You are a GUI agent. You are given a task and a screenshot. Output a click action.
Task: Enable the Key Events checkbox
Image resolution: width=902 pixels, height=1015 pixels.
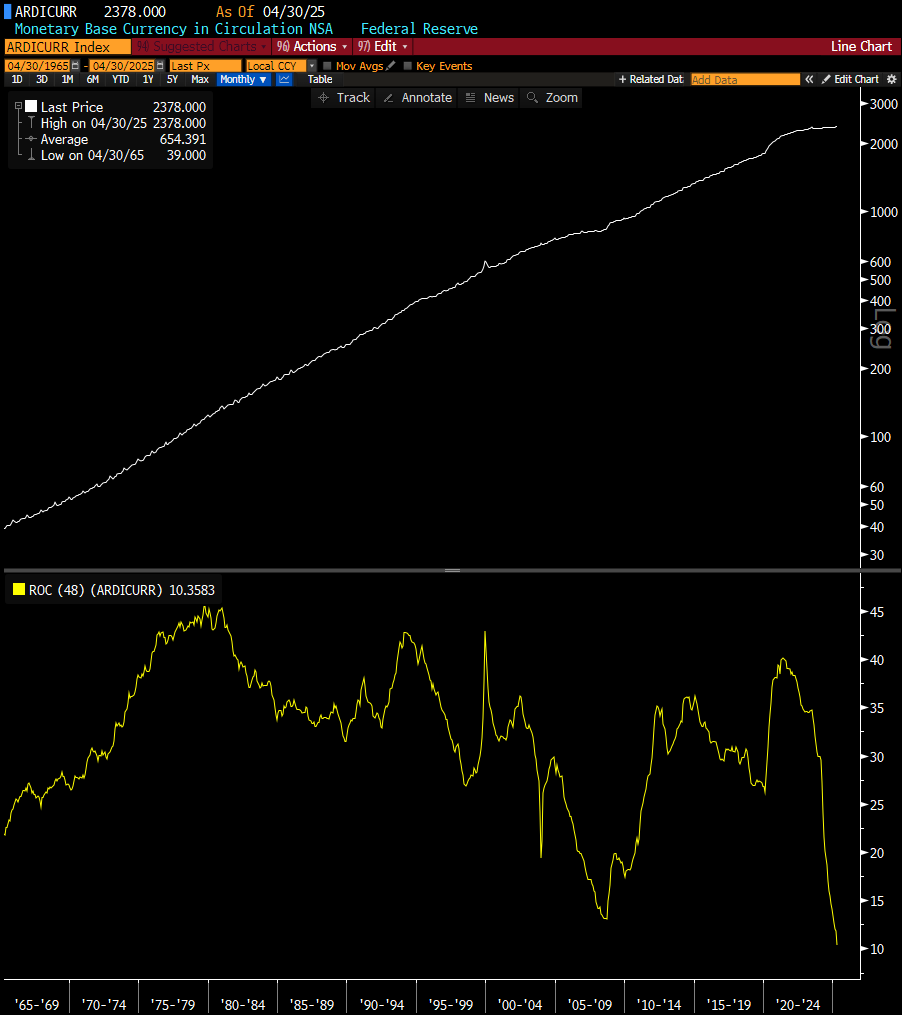tap(407, 65)
